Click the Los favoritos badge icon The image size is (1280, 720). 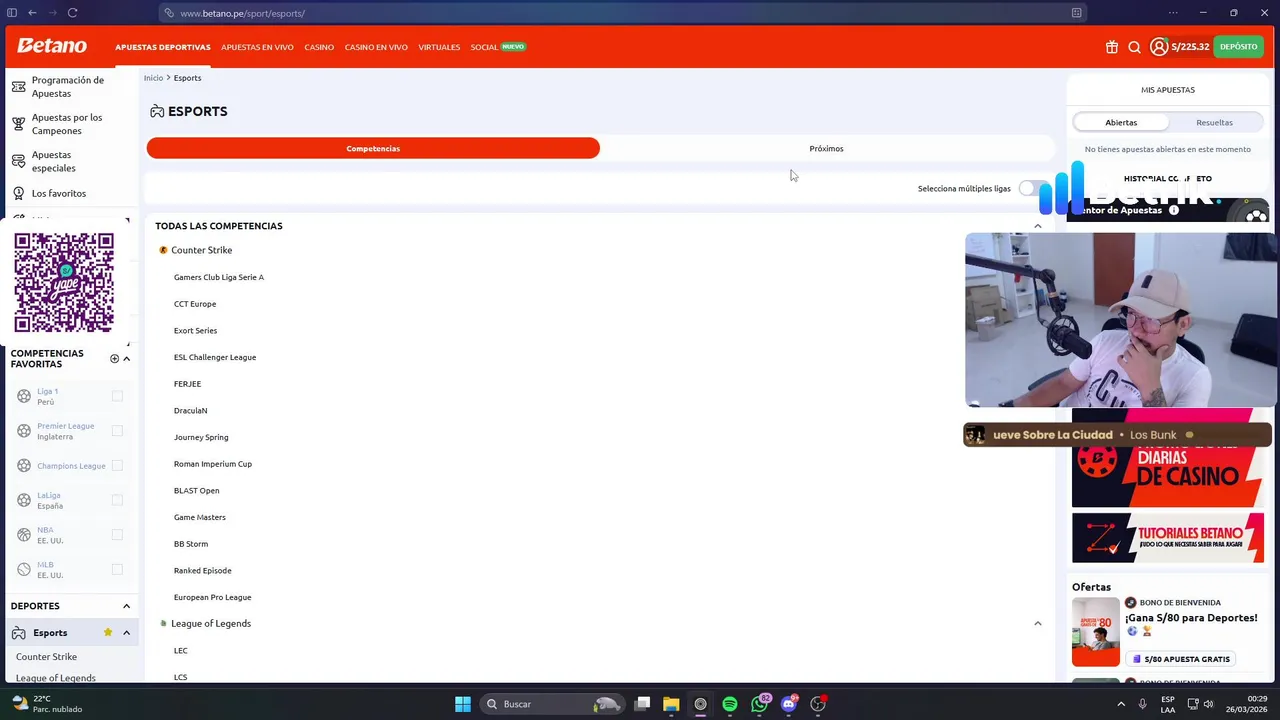pyautogui.click(x=18, y=193)
